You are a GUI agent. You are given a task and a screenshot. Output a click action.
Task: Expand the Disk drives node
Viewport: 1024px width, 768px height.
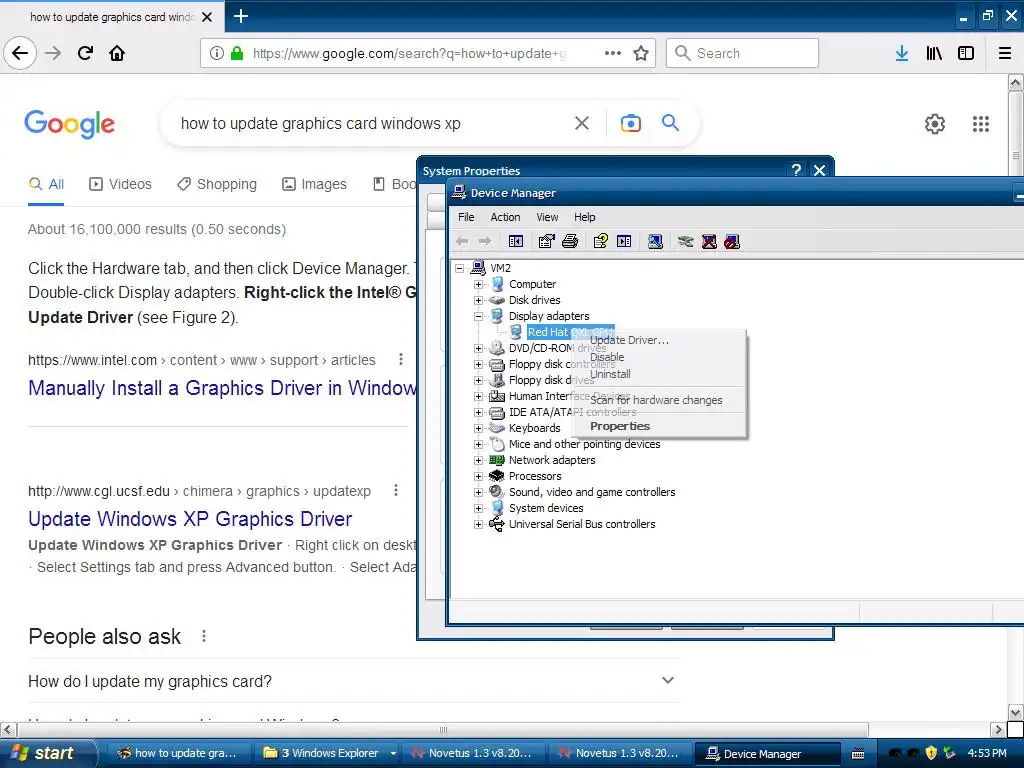(x=478, y=300)
